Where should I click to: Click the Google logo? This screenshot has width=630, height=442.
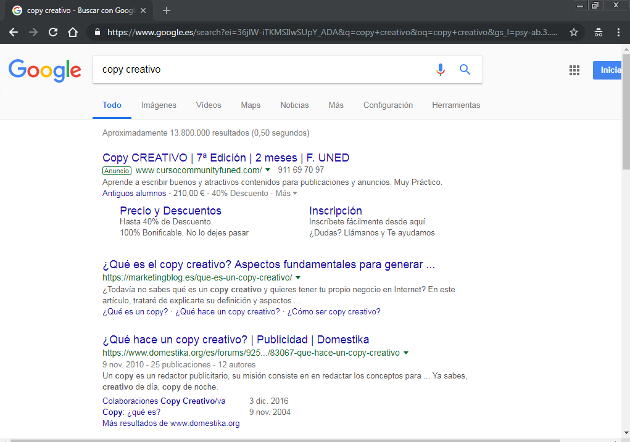click(x=45, y=70)
